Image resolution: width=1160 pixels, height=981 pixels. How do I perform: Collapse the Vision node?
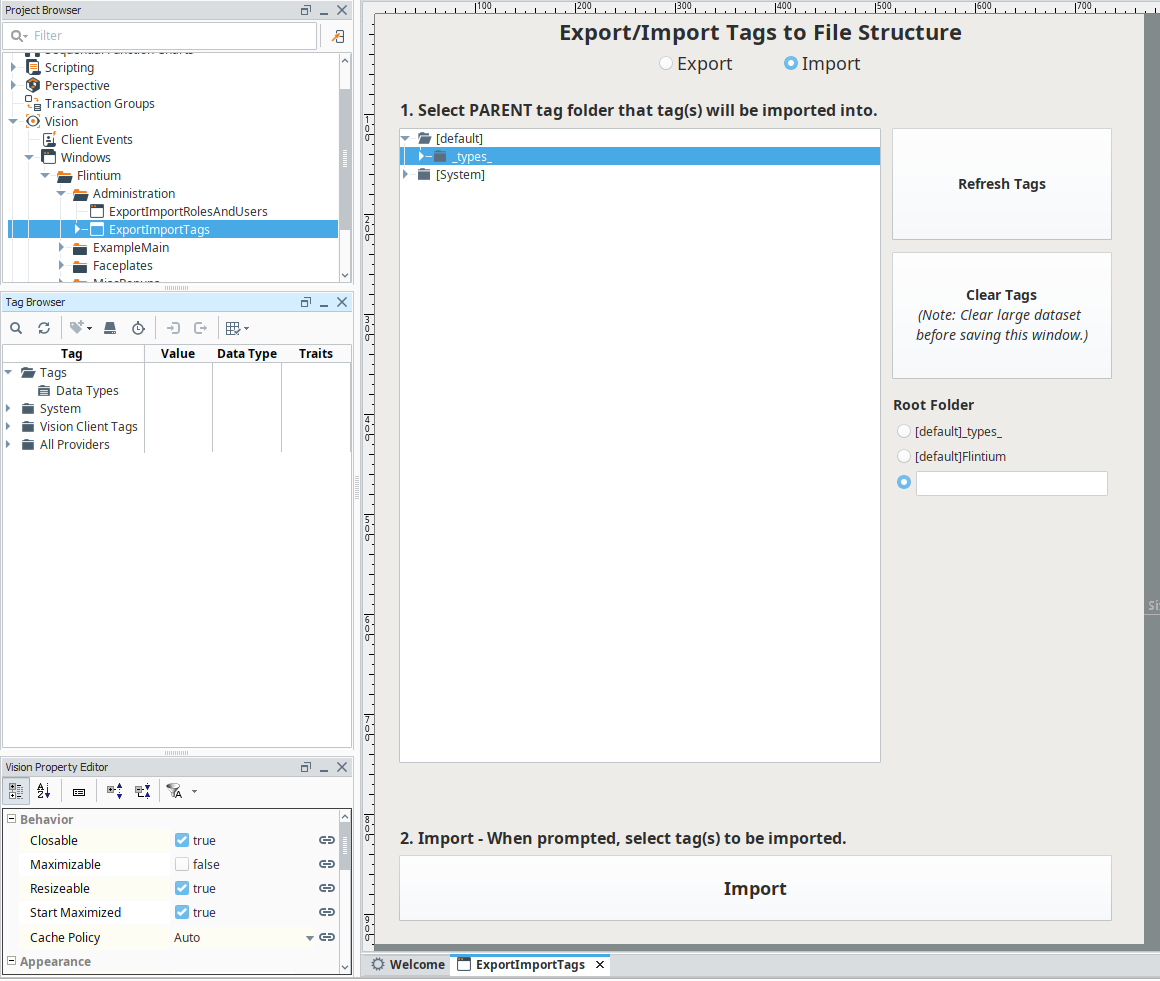(x=13, y=121)
